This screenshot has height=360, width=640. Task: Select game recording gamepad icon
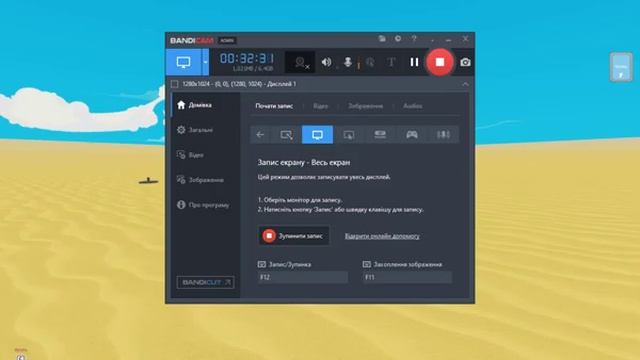pos(411,135)
